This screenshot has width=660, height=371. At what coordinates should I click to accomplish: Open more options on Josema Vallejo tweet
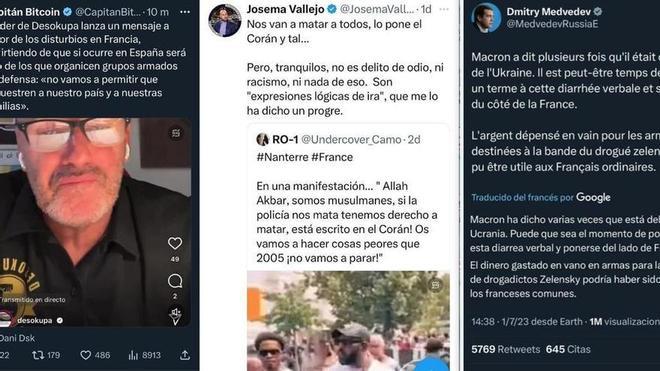[x=444, y=9]
